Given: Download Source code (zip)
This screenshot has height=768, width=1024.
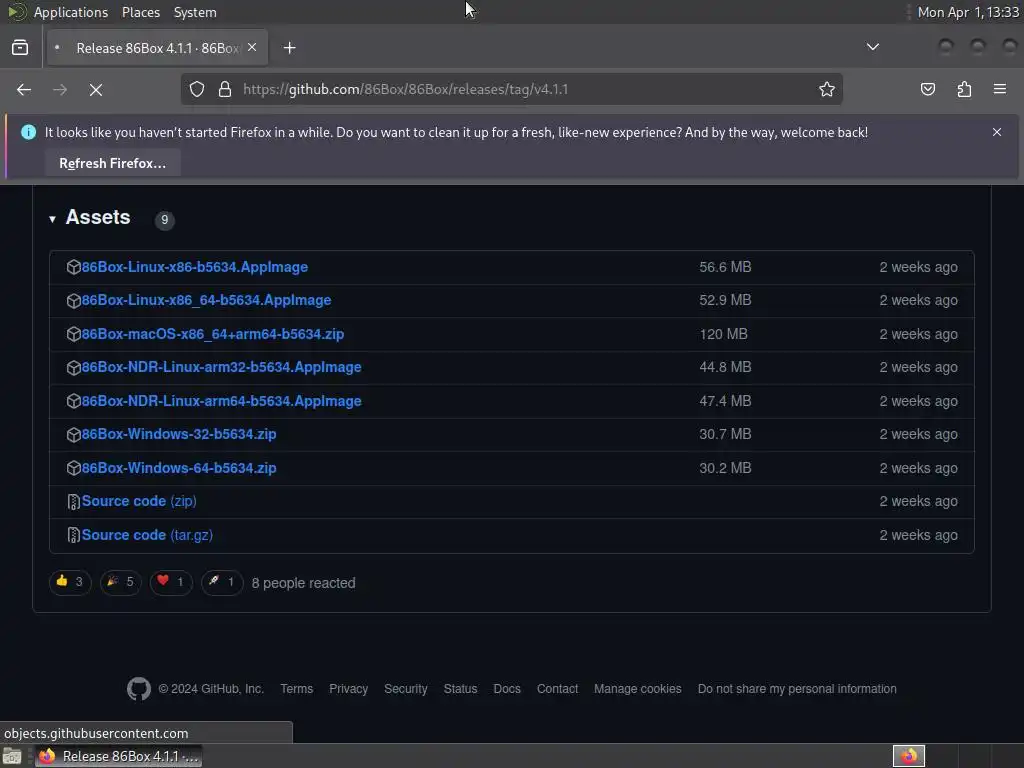Looking at the screenshot, I should pyautogui.click(x=139, y=502).
